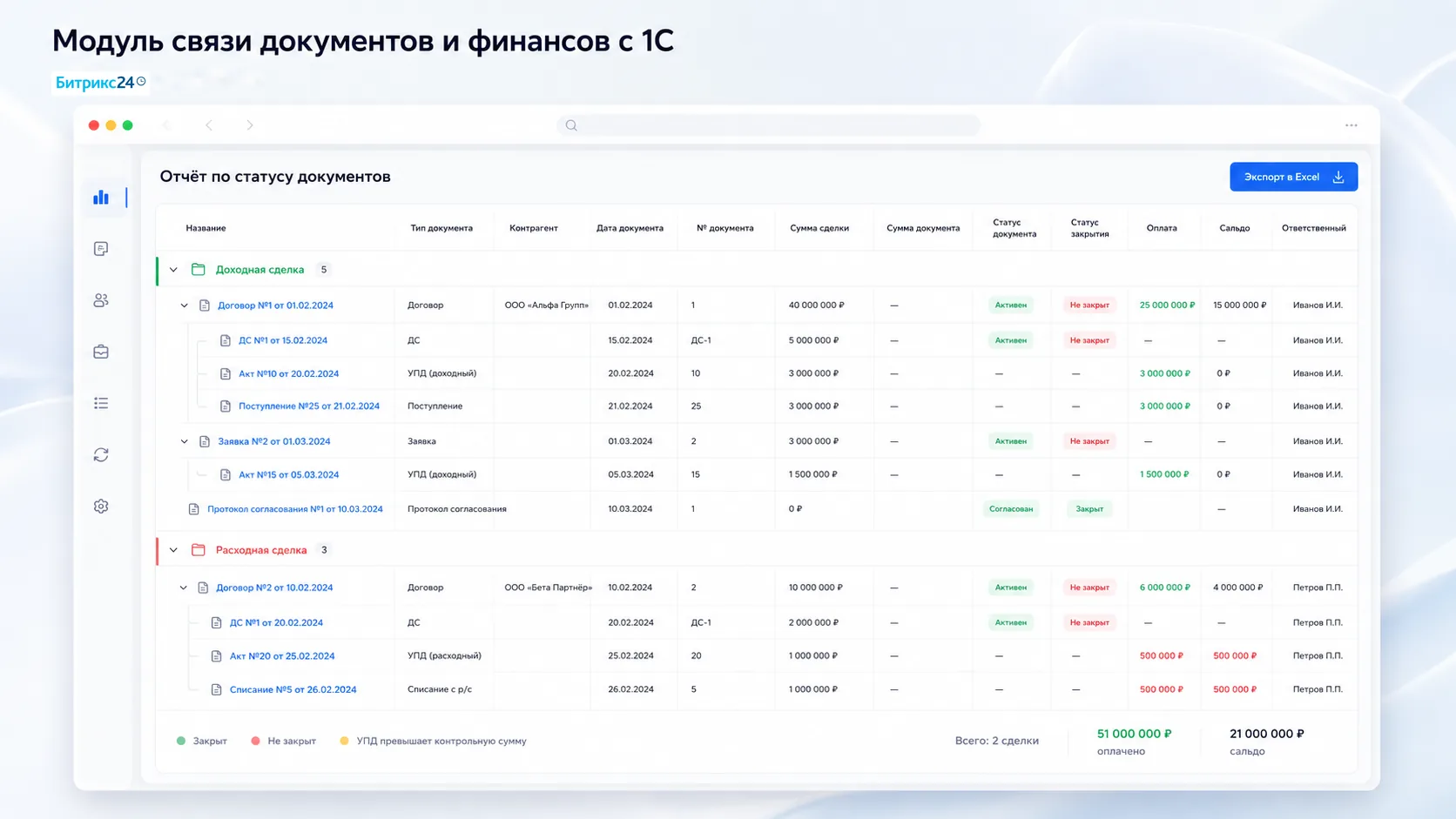
Task: Open link ДС №1 от 20.02.2024
Action: pyautogui.click(x=276, y=623)
